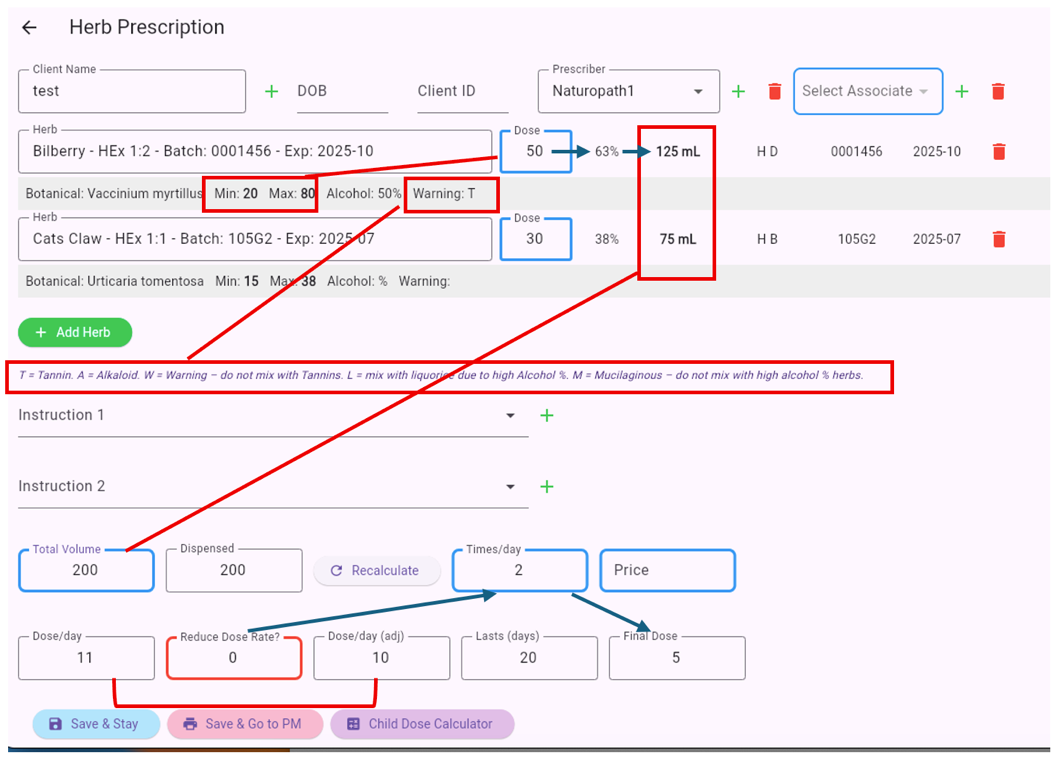Focus the Price field
The image size is (1062, 761).
[x=667, y=570]
